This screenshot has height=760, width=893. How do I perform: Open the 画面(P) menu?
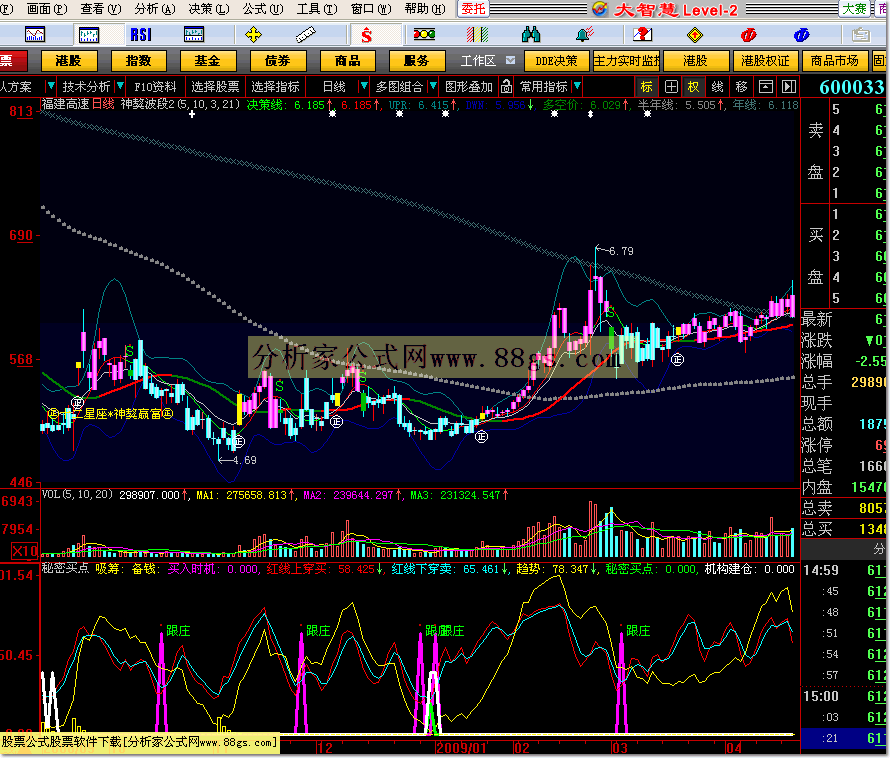click(x=47, y=9)
